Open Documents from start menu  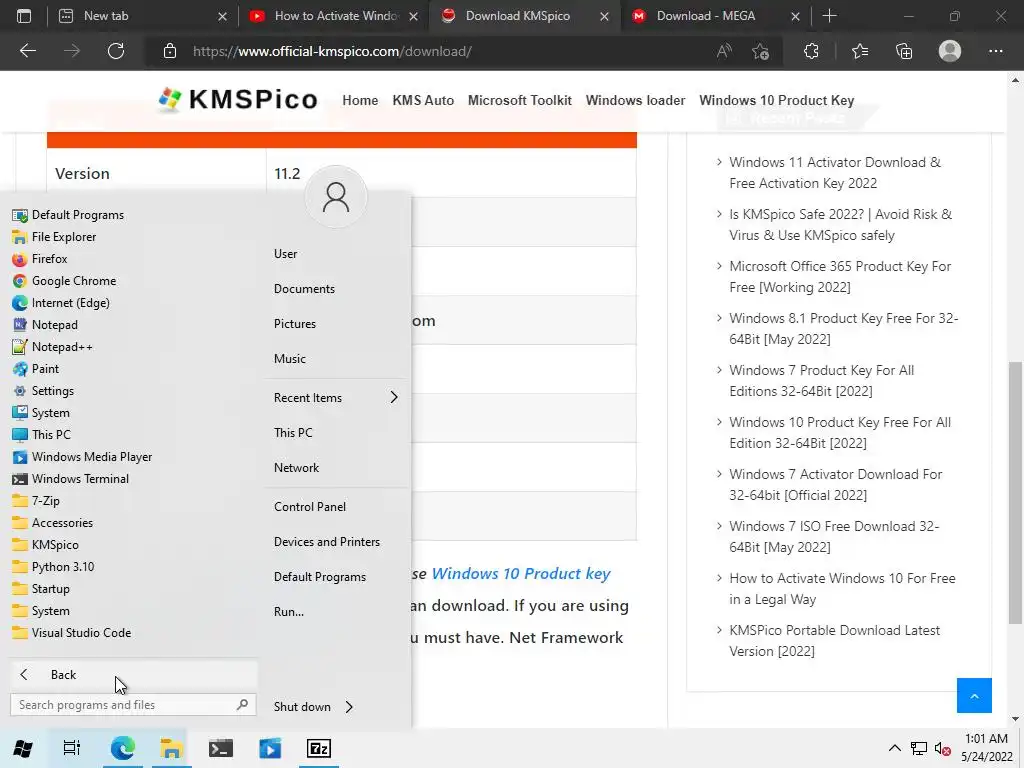304,289
